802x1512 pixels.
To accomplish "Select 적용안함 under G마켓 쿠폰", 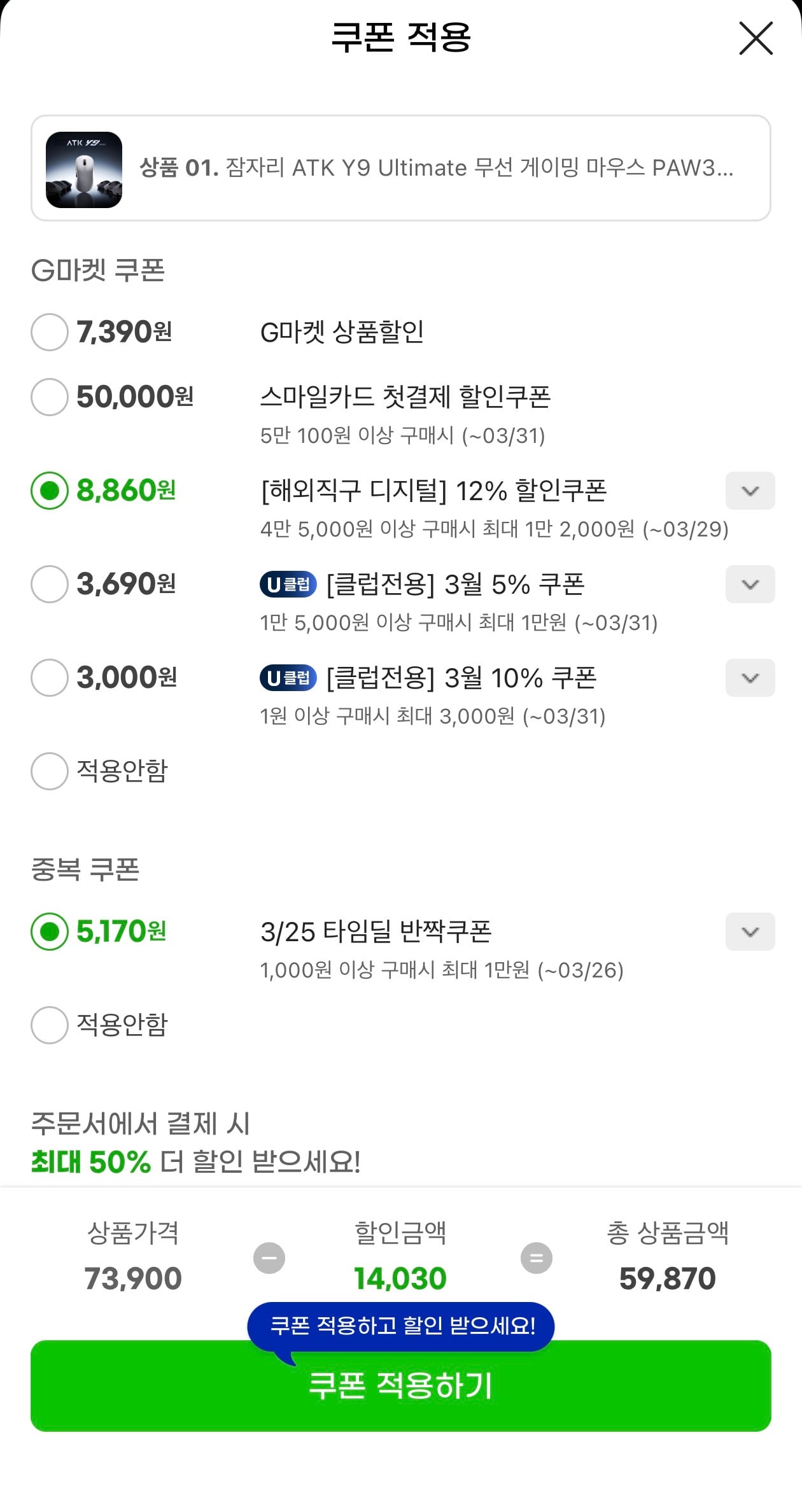I will (50, 771).
